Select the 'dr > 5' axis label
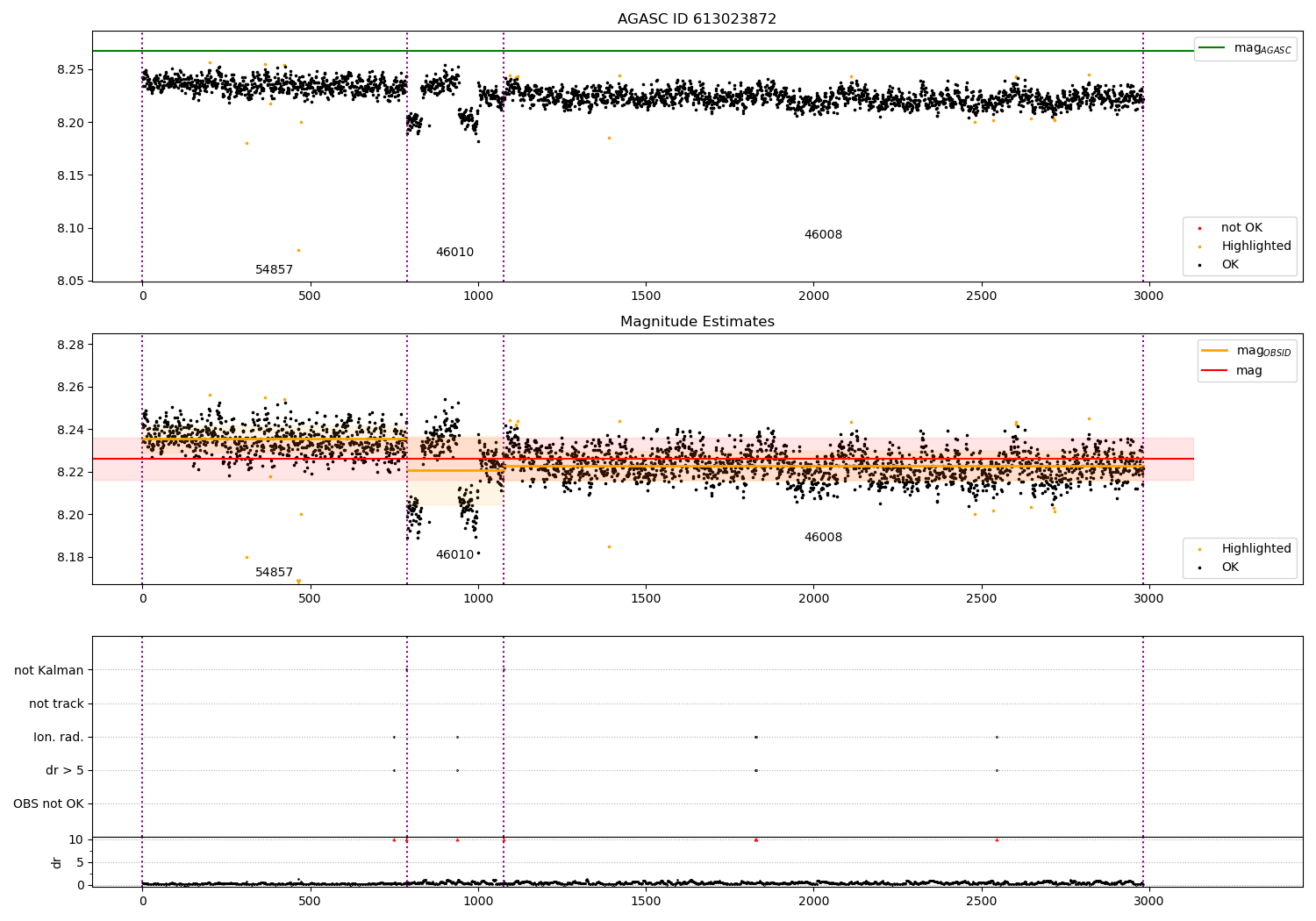Viewport: 1316px width, 921px height. pos(65,771)
